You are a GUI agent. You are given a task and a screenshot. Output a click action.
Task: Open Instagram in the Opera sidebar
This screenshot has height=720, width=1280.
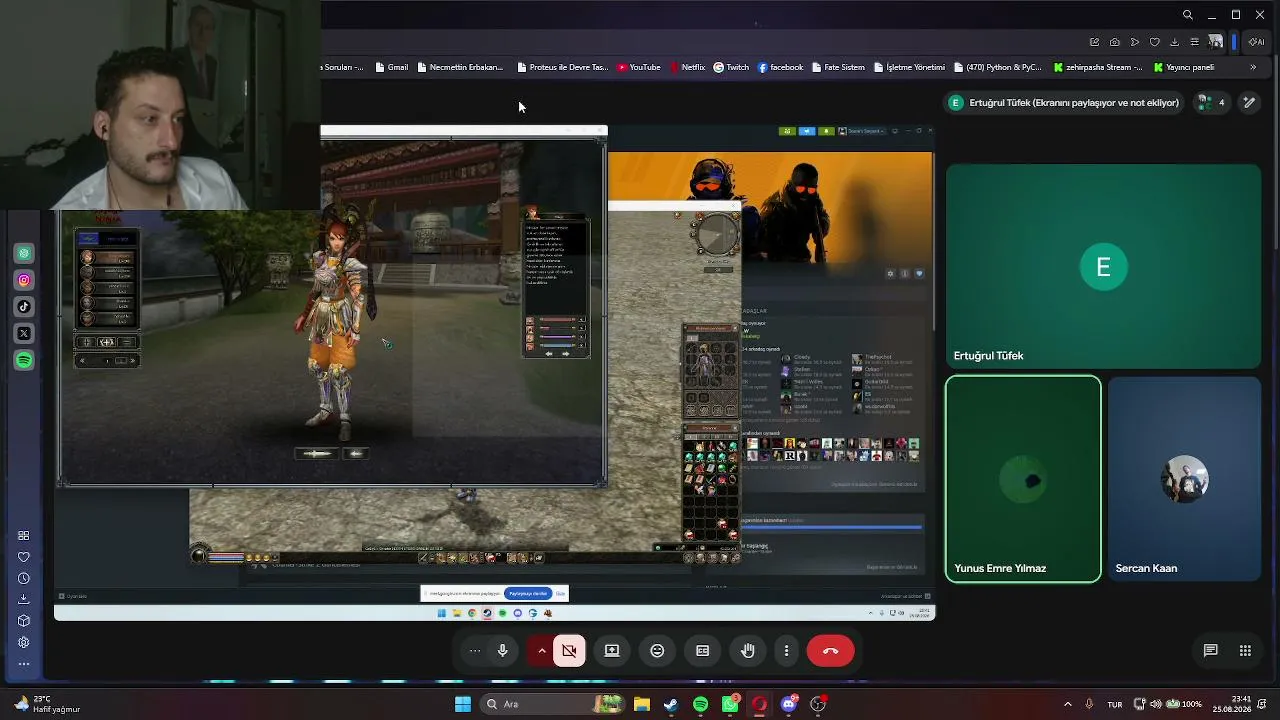pyautogui.click(x=24, y=280)
